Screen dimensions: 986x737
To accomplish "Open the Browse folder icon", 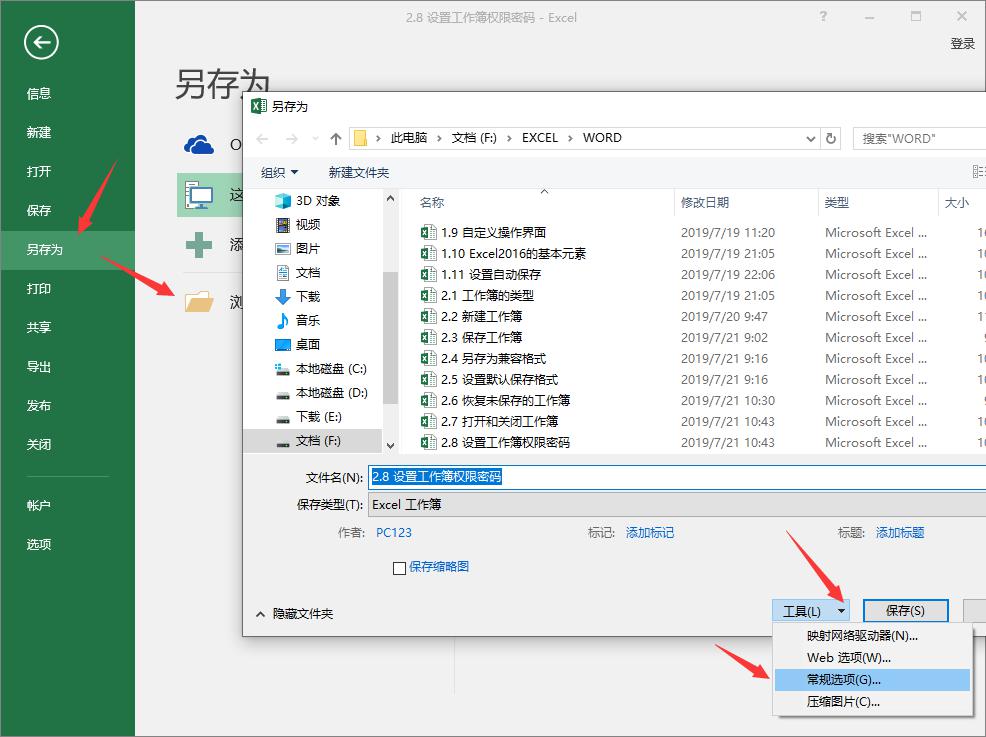I will coord(199,301).
